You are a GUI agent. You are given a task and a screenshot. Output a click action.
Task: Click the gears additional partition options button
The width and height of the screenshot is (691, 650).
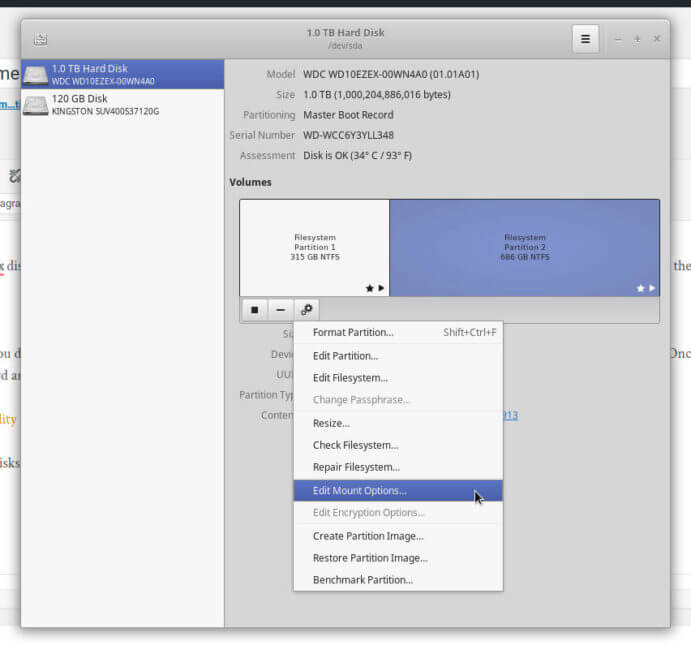[x=307, y=310]
